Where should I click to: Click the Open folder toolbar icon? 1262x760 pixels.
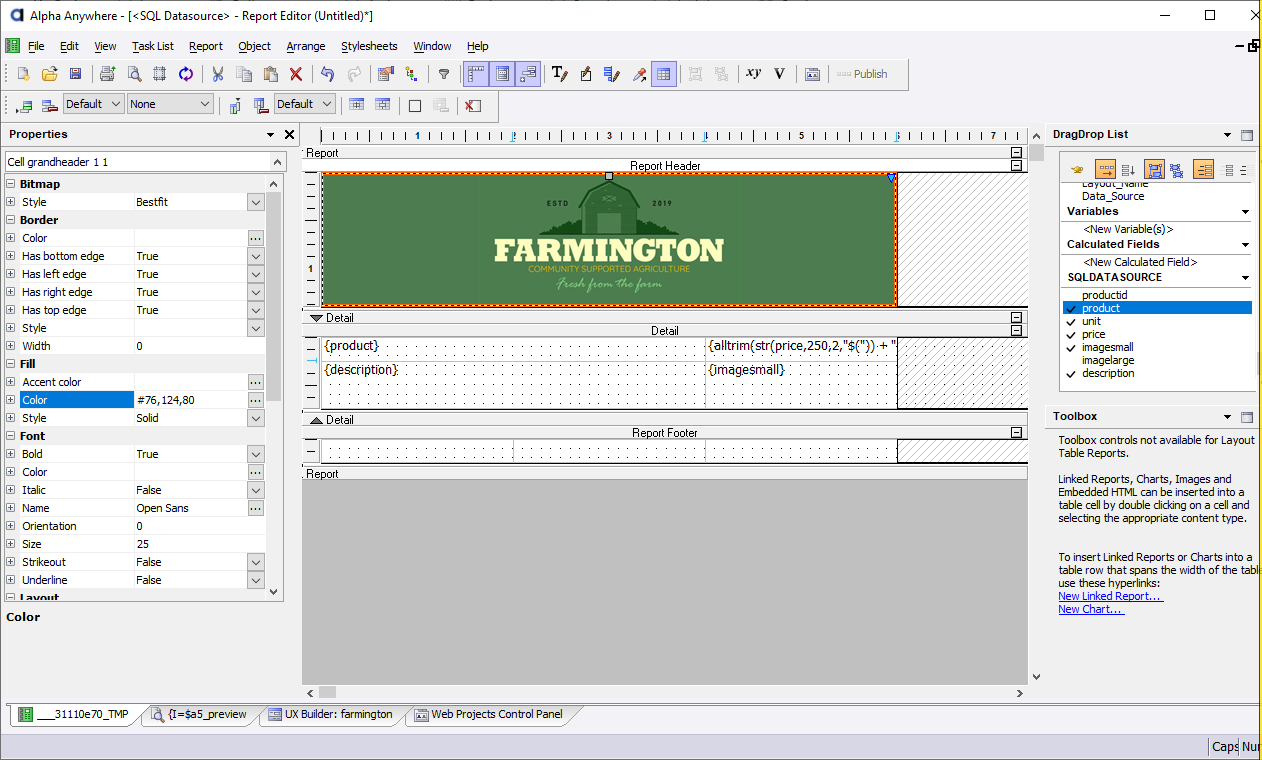click(x=50, y=74)
